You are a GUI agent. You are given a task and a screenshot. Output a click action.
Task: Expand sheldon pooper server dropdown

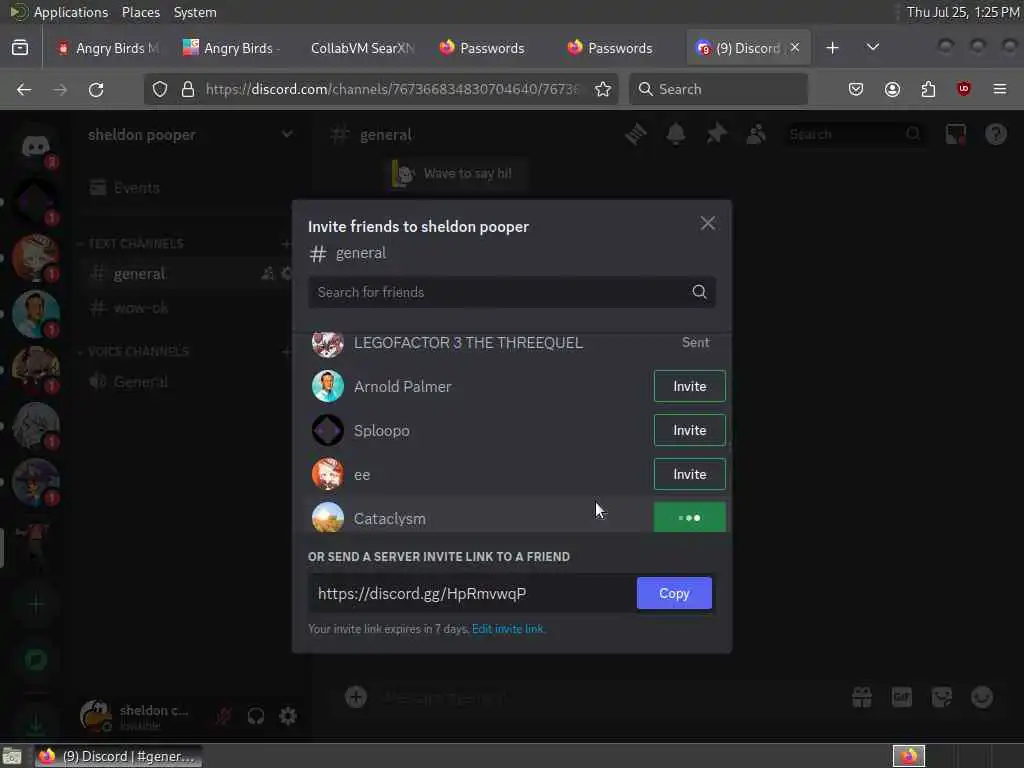287,134
